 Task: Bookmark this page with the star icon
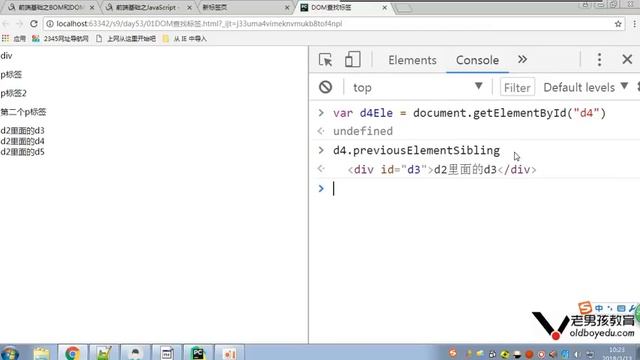(618, 24)
